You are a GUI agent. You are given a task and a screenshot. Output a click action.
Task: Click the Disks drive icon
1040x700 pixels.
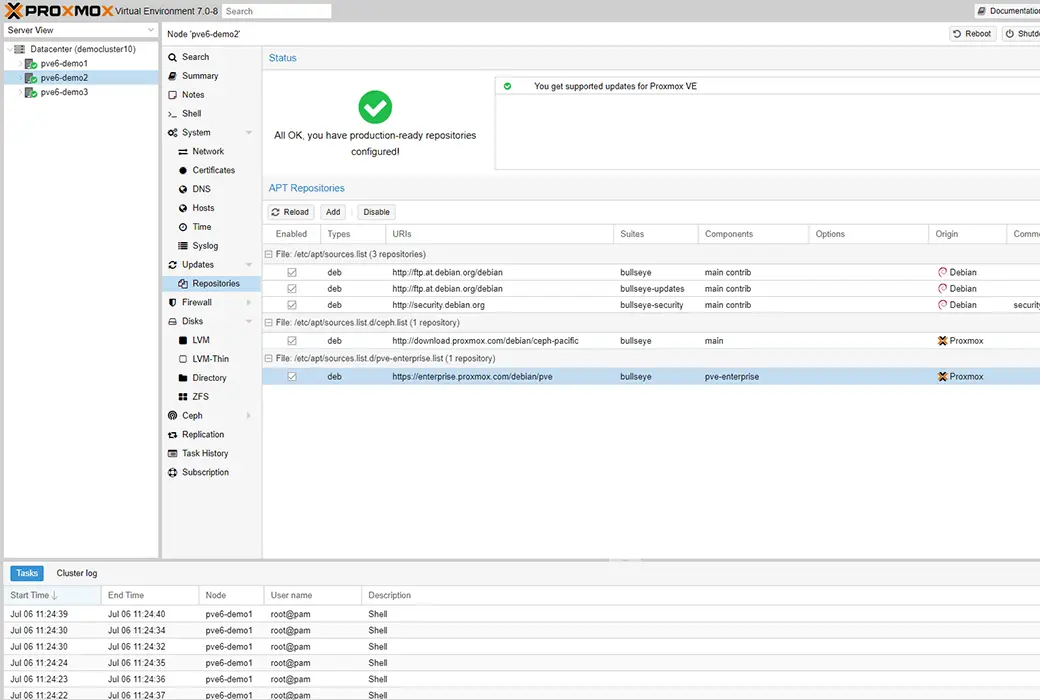tap(172, 321)
